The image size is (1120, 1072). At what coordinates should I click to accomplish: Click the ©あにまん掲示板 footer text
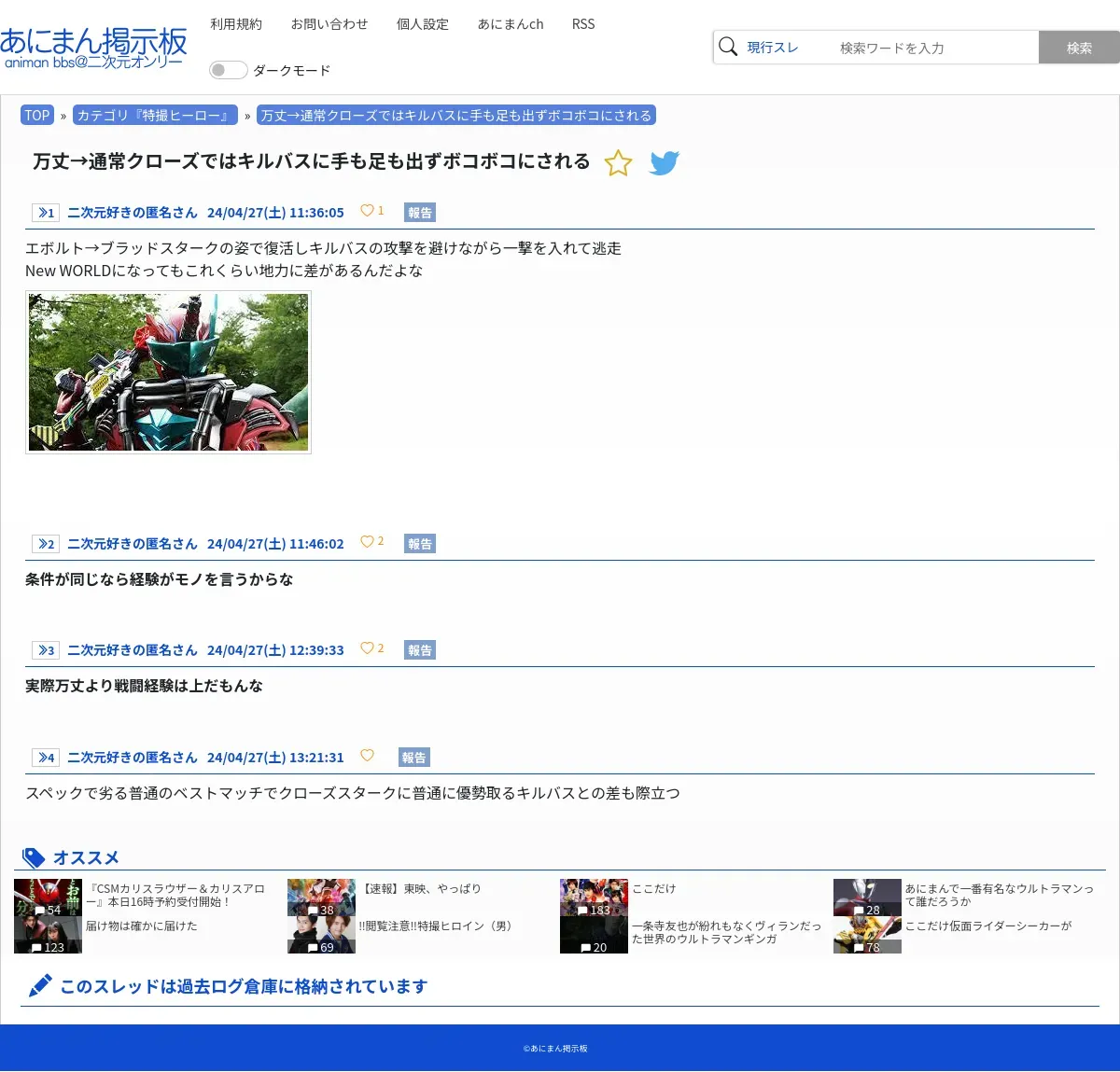pyautogui.click(x=555, y=1049)
